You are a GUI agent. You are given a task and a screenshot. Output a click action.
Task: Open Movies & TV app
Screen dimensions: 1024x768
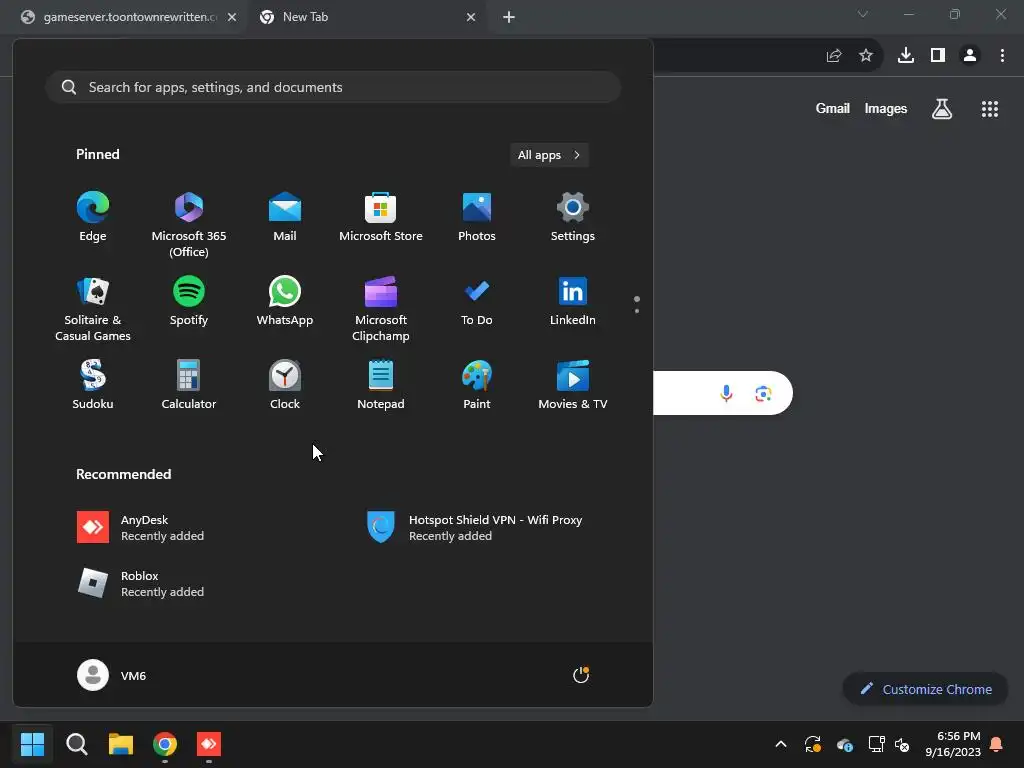(573, 385)
